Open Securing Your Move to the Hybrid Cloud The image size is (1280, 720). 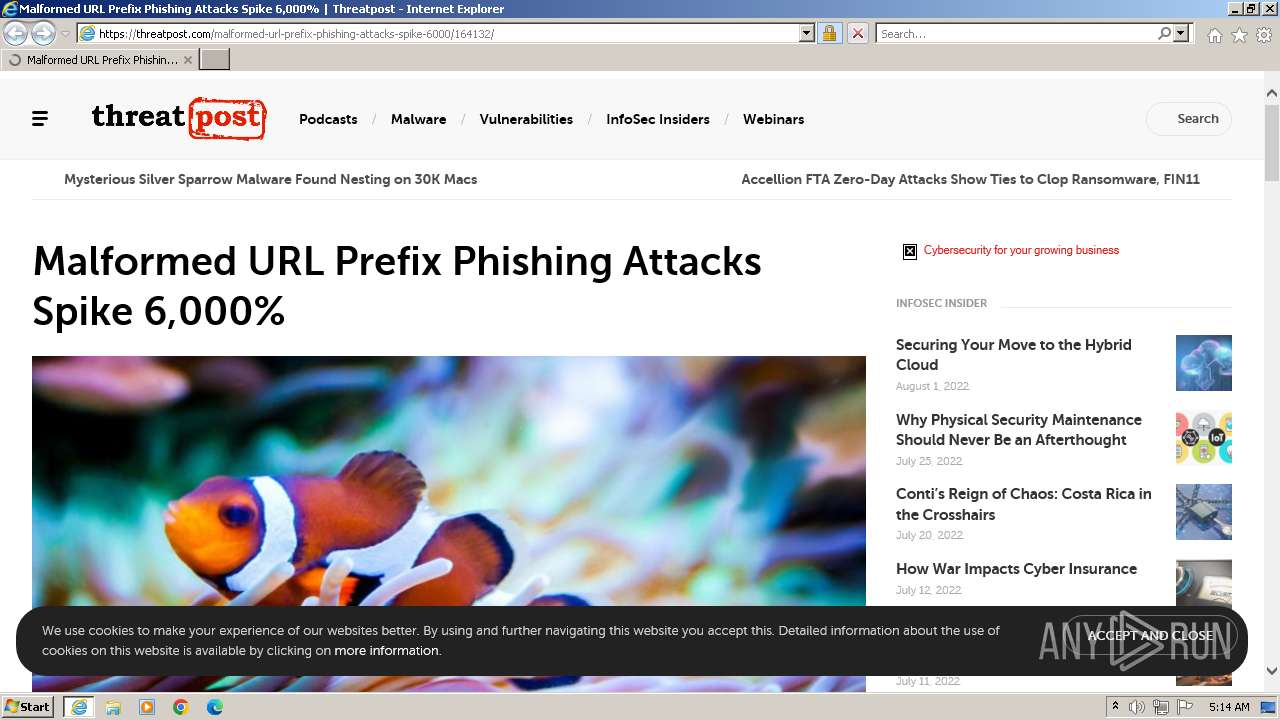coord(1013,355)
